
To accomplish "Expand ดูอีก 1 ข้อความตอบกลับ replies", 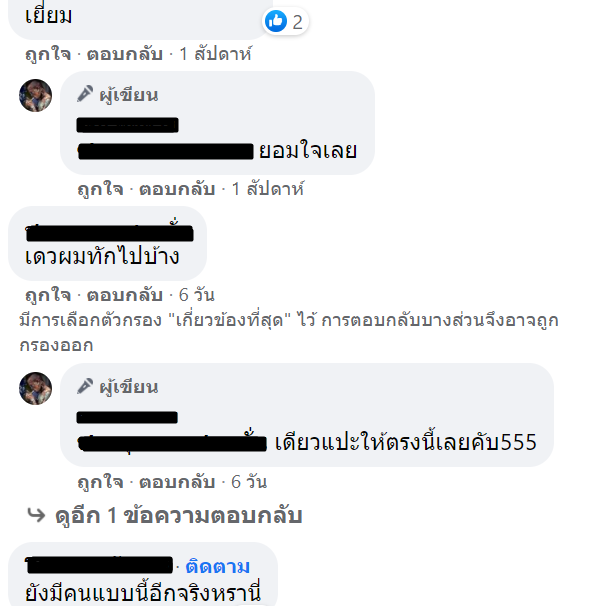I will (x=179, y=516).
